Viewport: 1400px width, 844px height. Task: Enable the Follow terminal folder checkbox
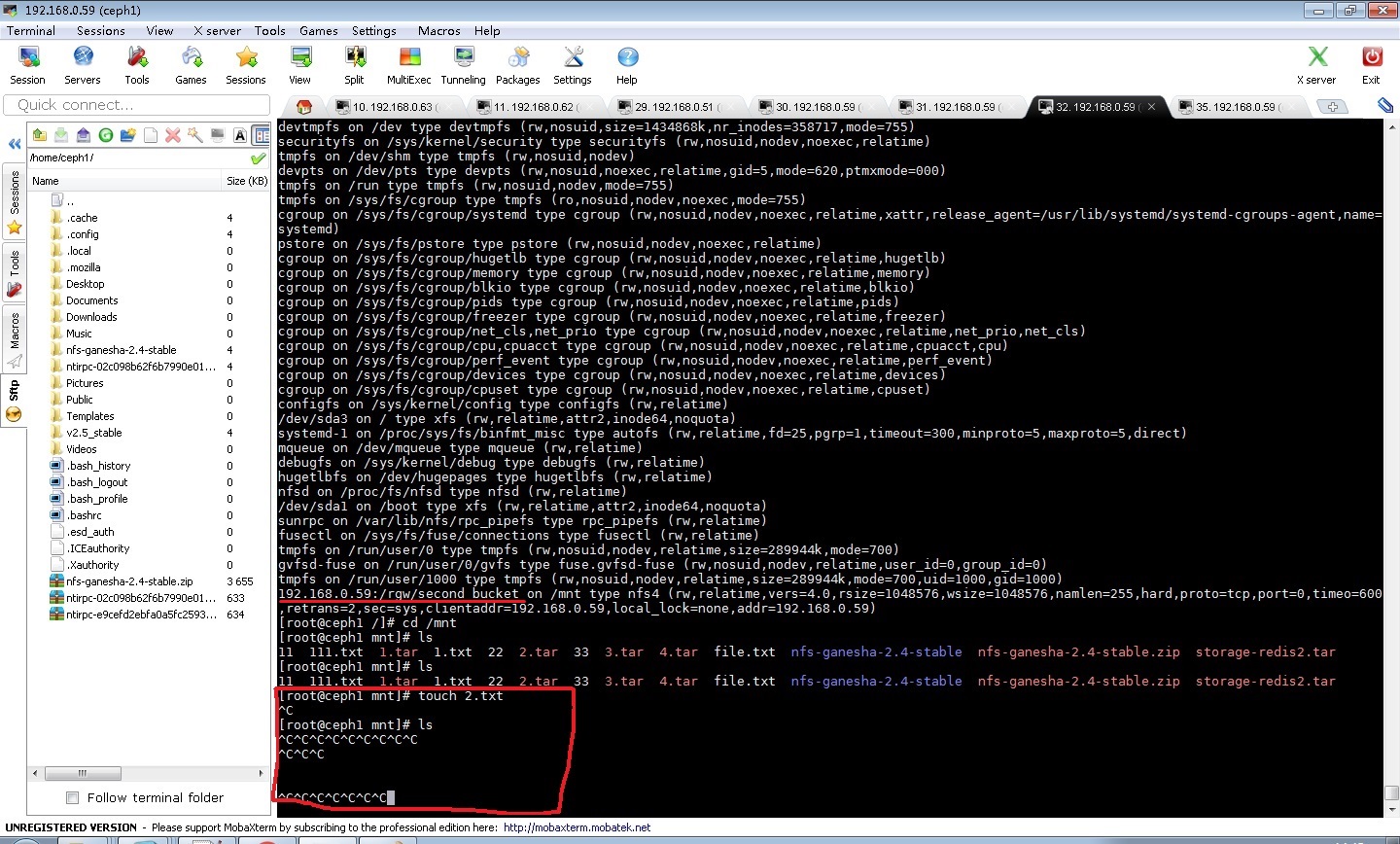point(72,797)
